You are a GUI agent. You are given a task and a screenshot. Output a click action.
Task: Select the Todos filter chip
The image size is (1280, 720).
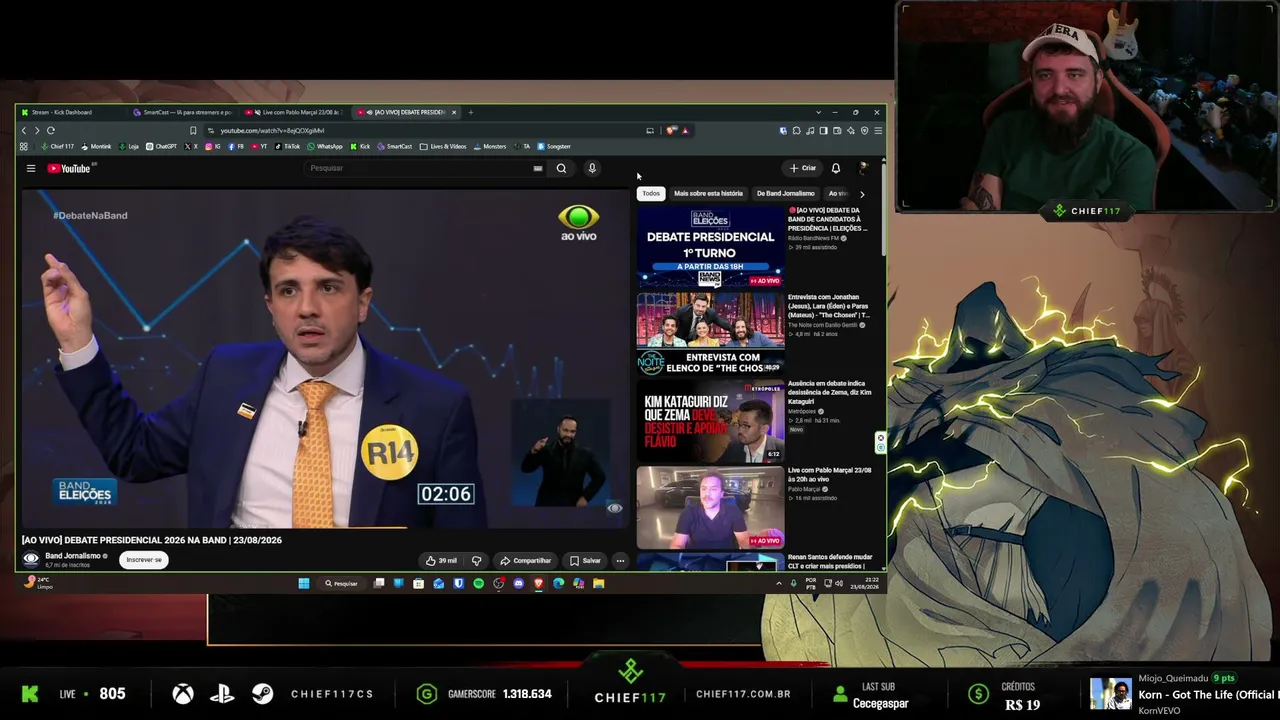click(x=651, y=193)
